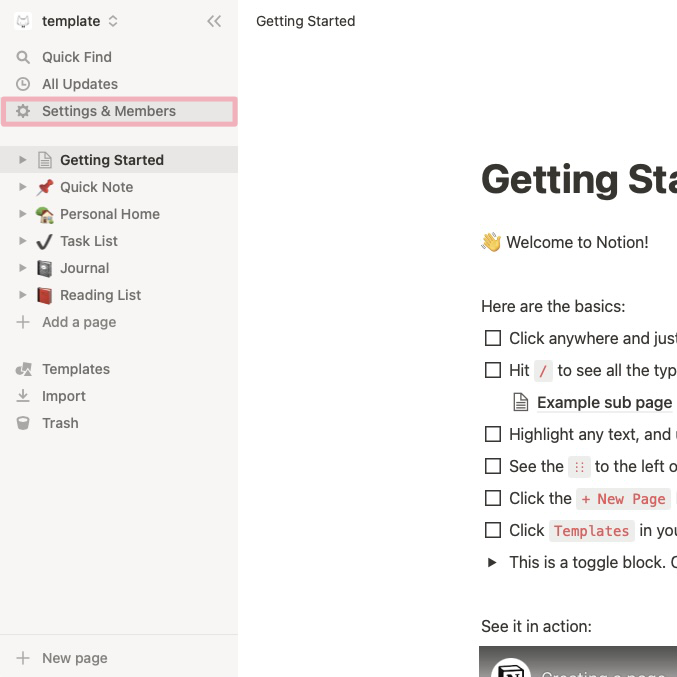
Task: Check the See the drag handle to-do box
Action: coord(493,466)
